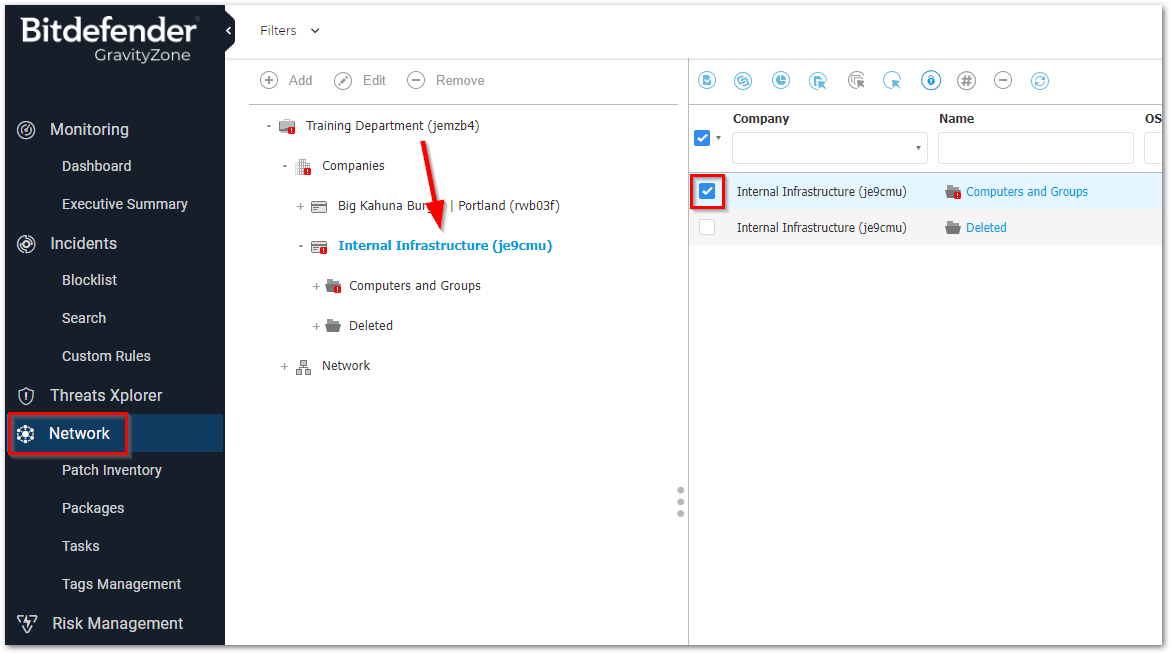Viewport: 1171px width, 654px height.
Task: Click the Add button above the tree
Action: click(287, 81)
